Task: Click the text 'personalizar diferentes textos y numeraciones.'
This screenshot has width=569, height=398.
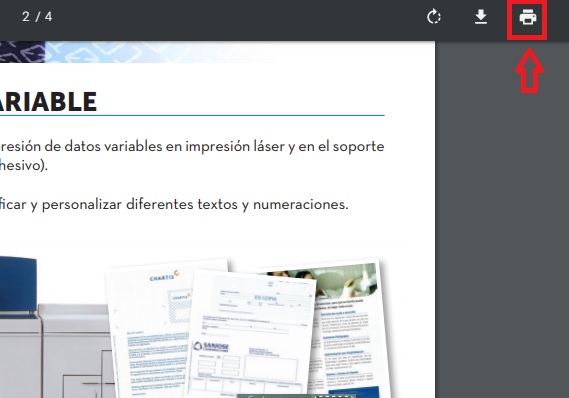Action: 195,204
